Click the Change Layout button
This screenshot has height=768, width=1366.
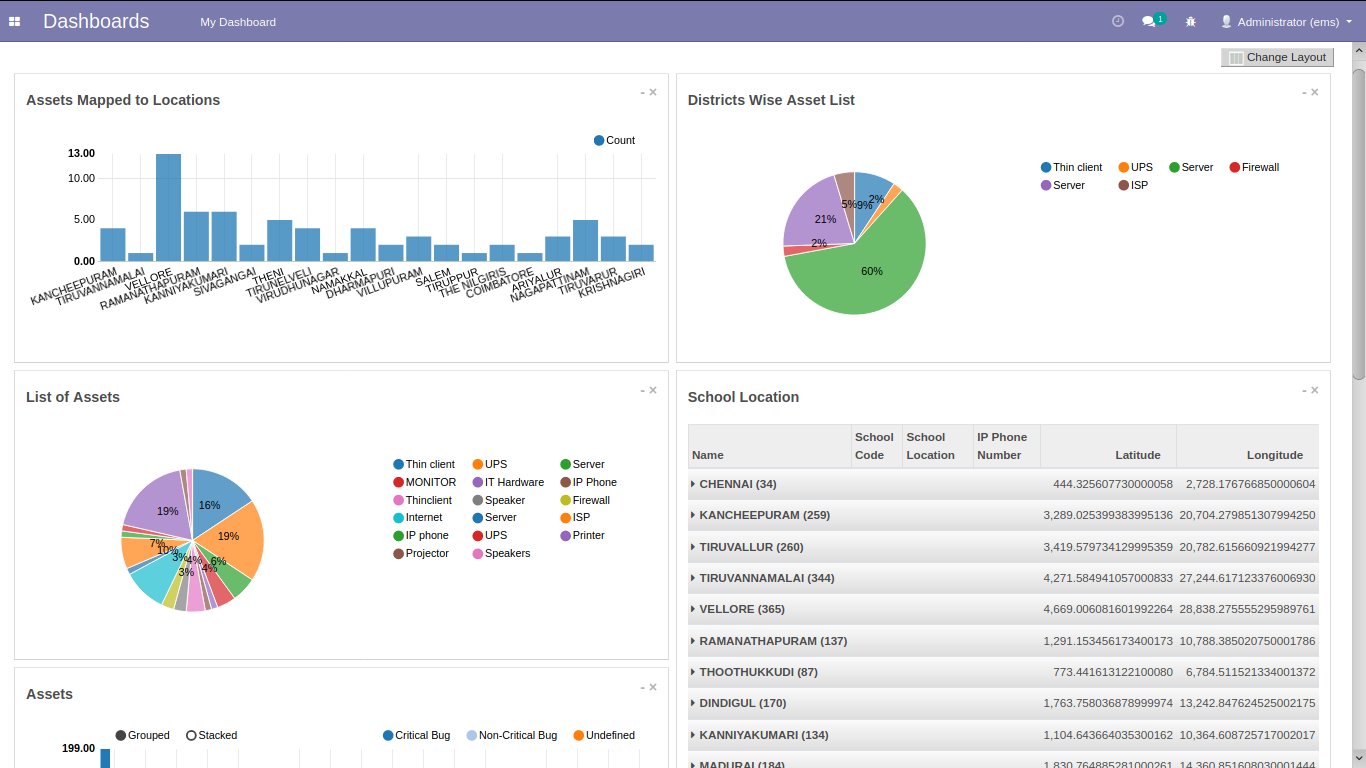point(1277,57)
